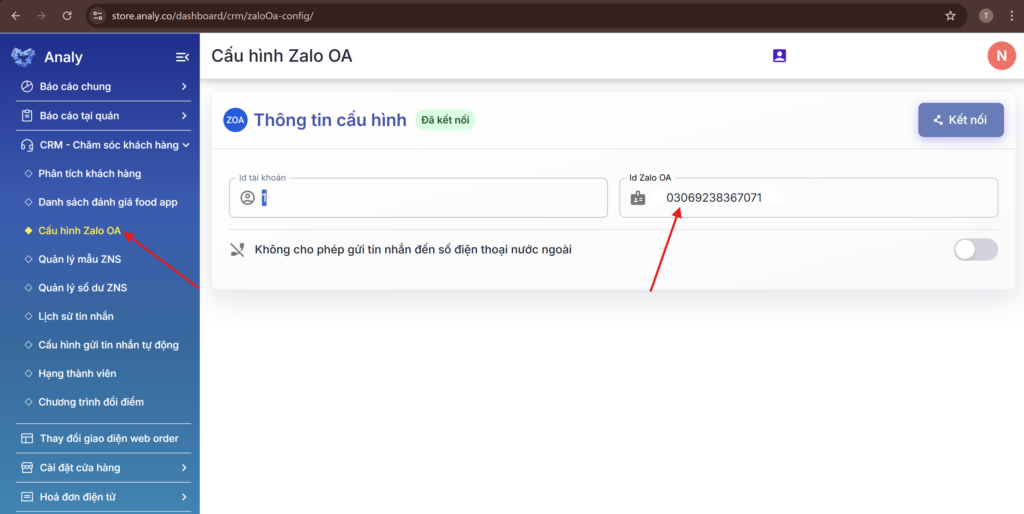Focus the Id tài khoản input field
Viewport: 1024px width, 514px height.
[x=418, y=198]
